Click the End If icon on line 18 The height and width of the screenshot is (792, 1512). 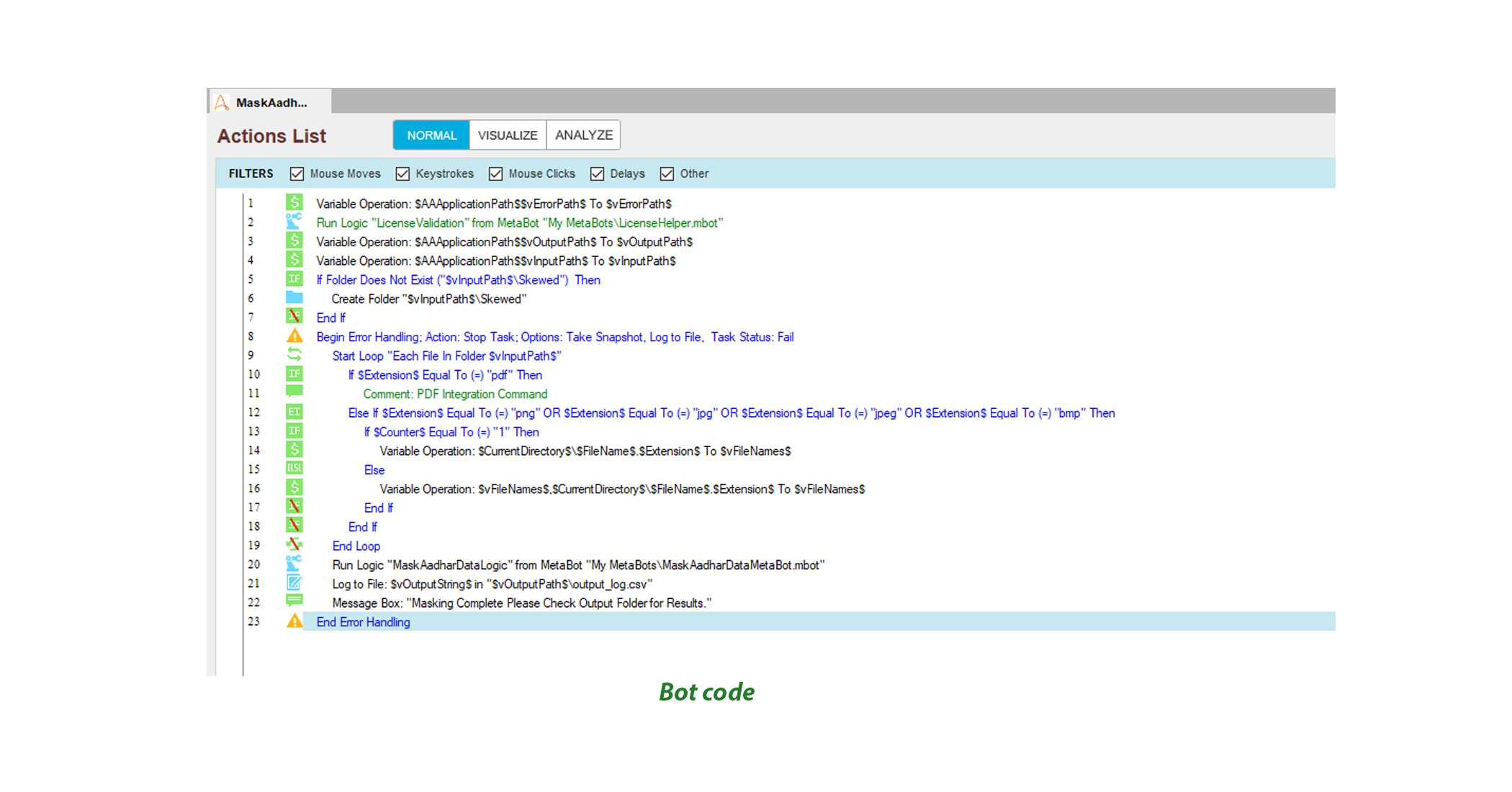point(294,526)
